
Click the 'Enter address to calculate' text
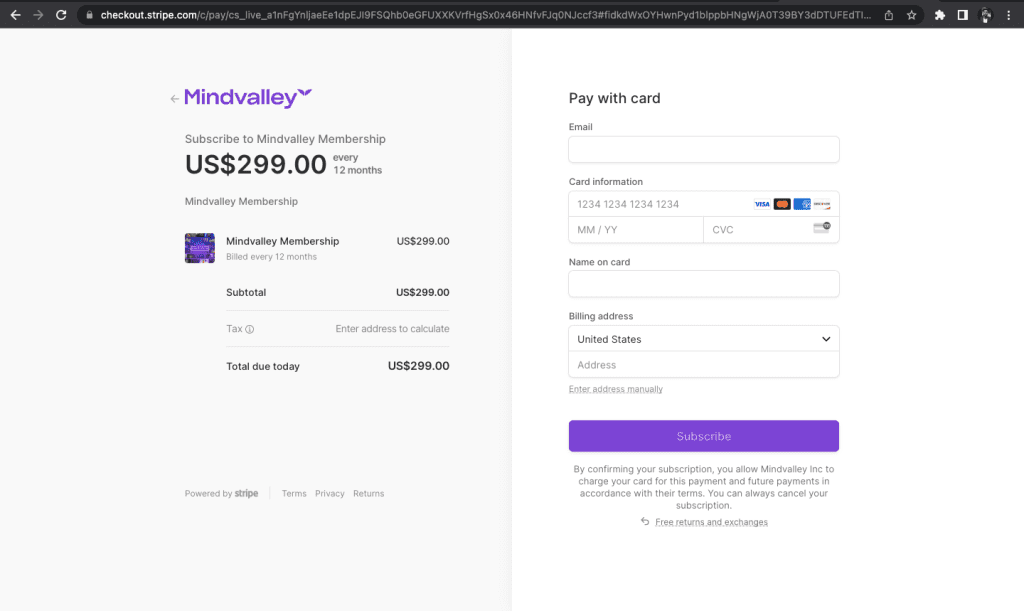coord(392,329)
